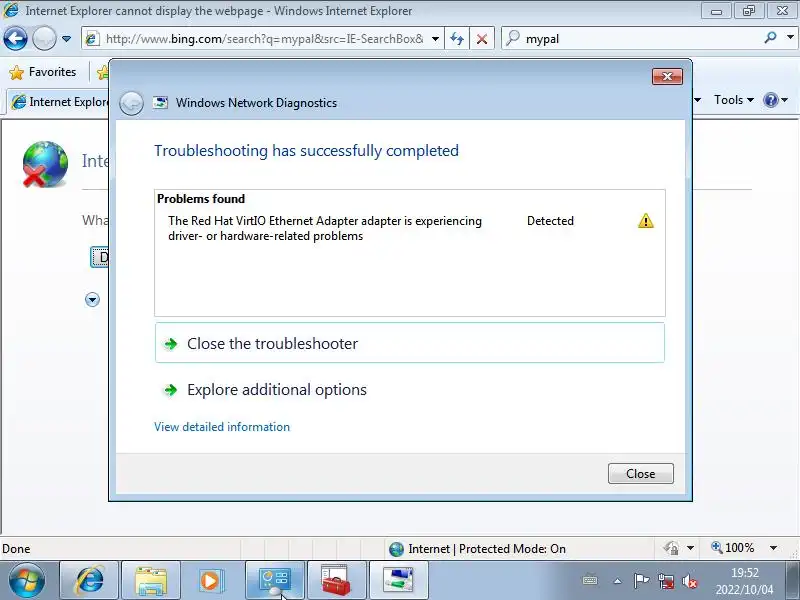Restore down the Internet Explorer window
This screenshot has height=600, width=800.
(748, 10)
